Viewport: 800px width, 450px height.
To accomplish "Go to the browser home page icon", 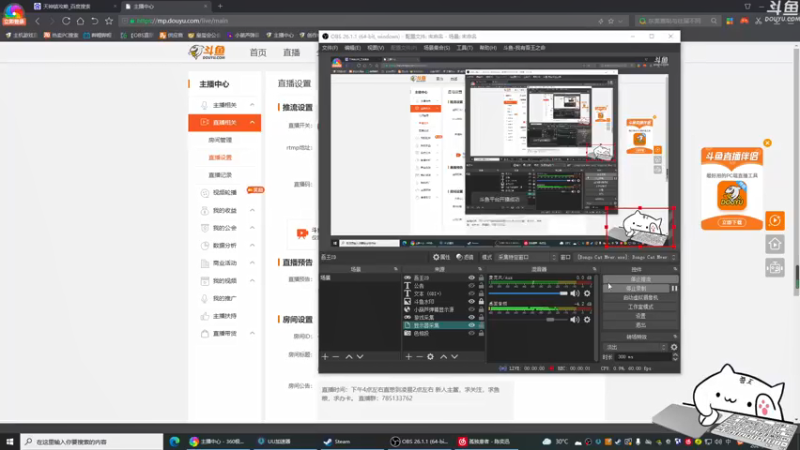I will click(x=81, y=21).
